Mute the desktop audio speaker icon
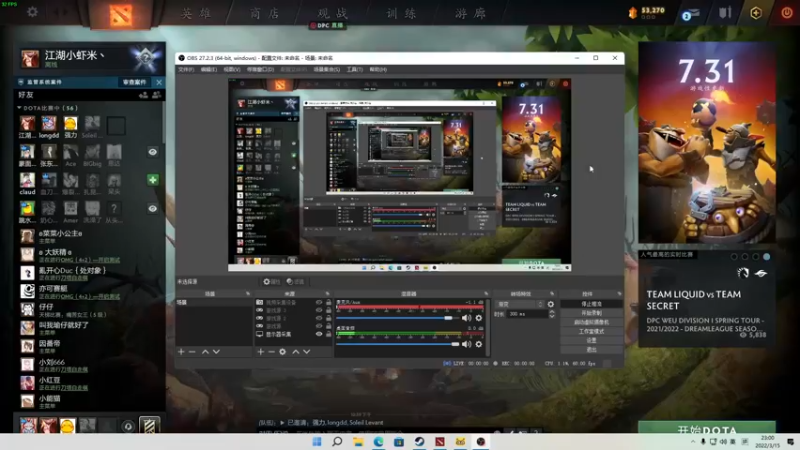The height and width of the screenshot is (450, 800). coord(466,344)
